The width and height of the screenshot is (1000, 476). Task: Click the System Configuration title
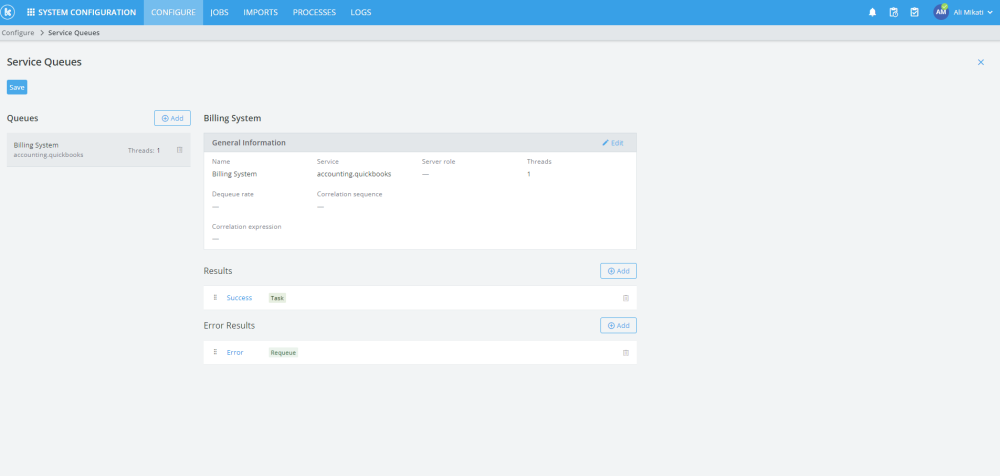point(87,12)
